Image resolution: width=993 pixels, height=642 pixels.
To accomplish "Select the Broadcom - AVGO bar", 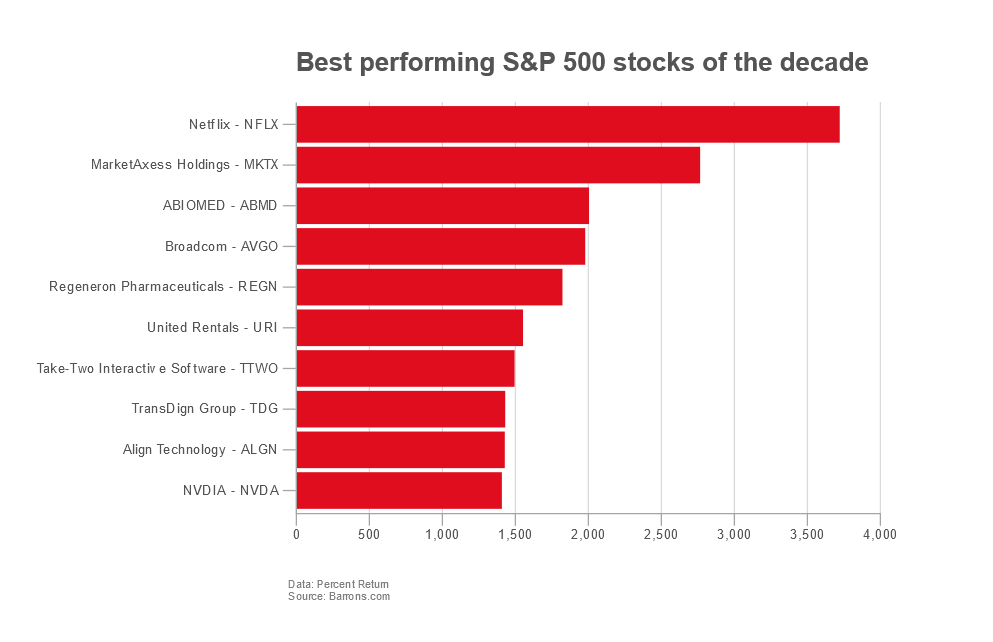I will pos(440,246).
